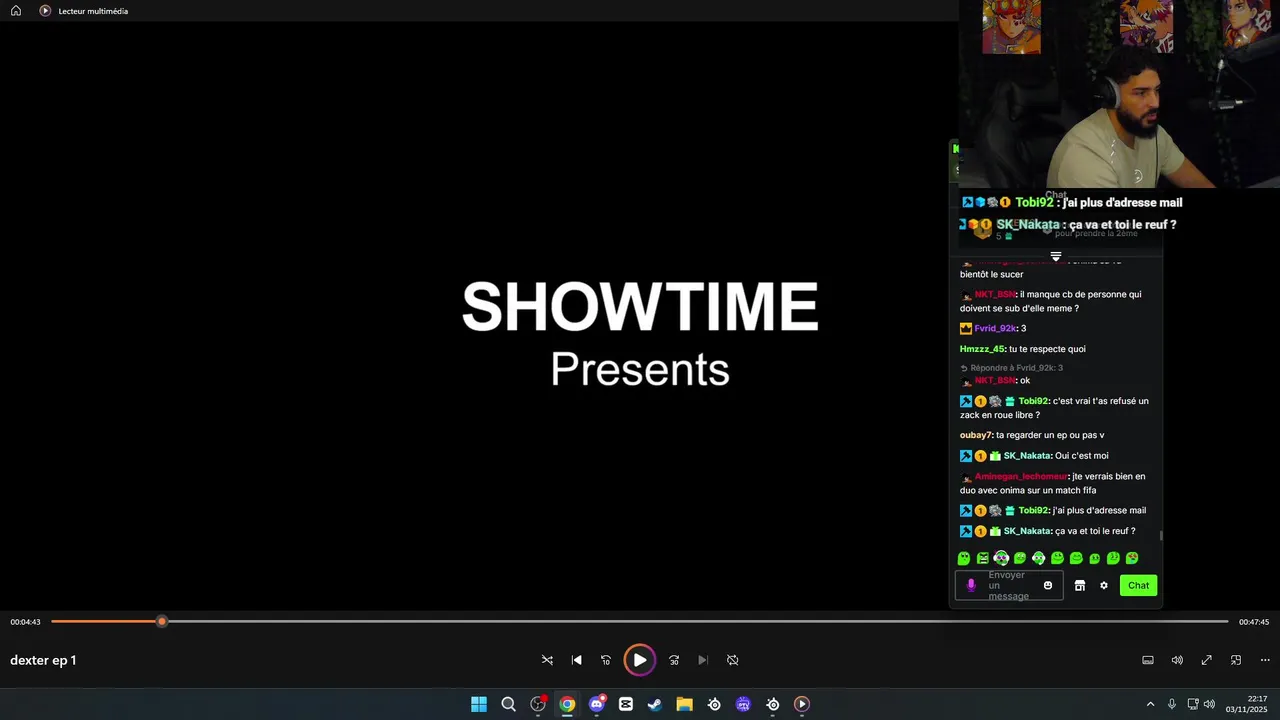Open Windows taskbar search
Screen dimensions: 1280x720
508,704
